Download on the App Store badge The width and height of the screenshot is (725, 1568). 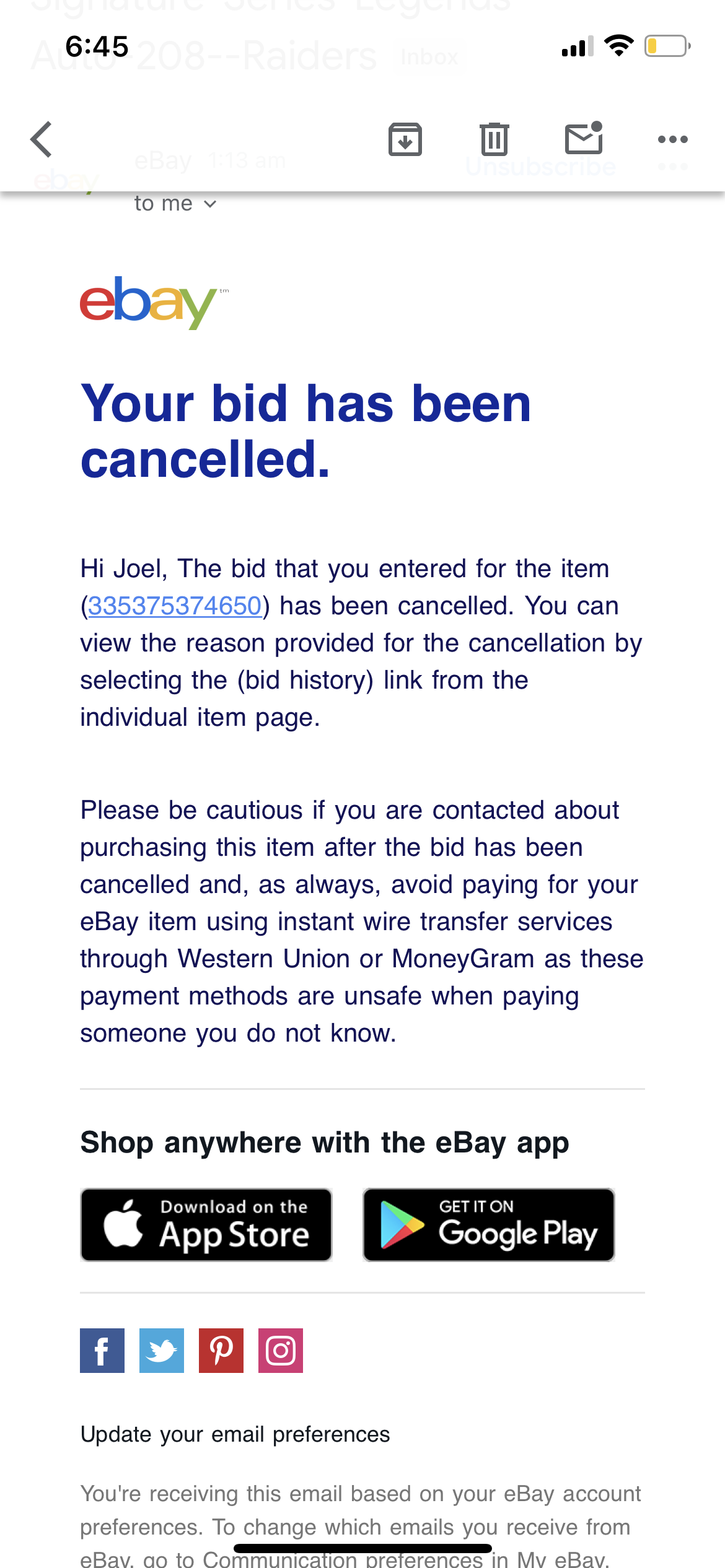point(206,1224)
